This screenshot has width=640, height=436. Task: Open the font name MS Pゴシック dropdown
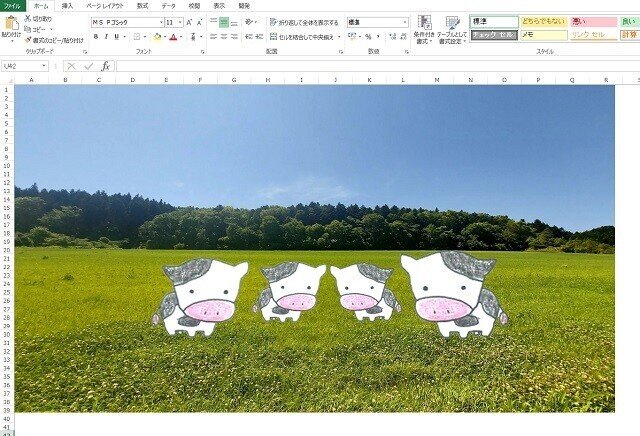coord(161,22)
